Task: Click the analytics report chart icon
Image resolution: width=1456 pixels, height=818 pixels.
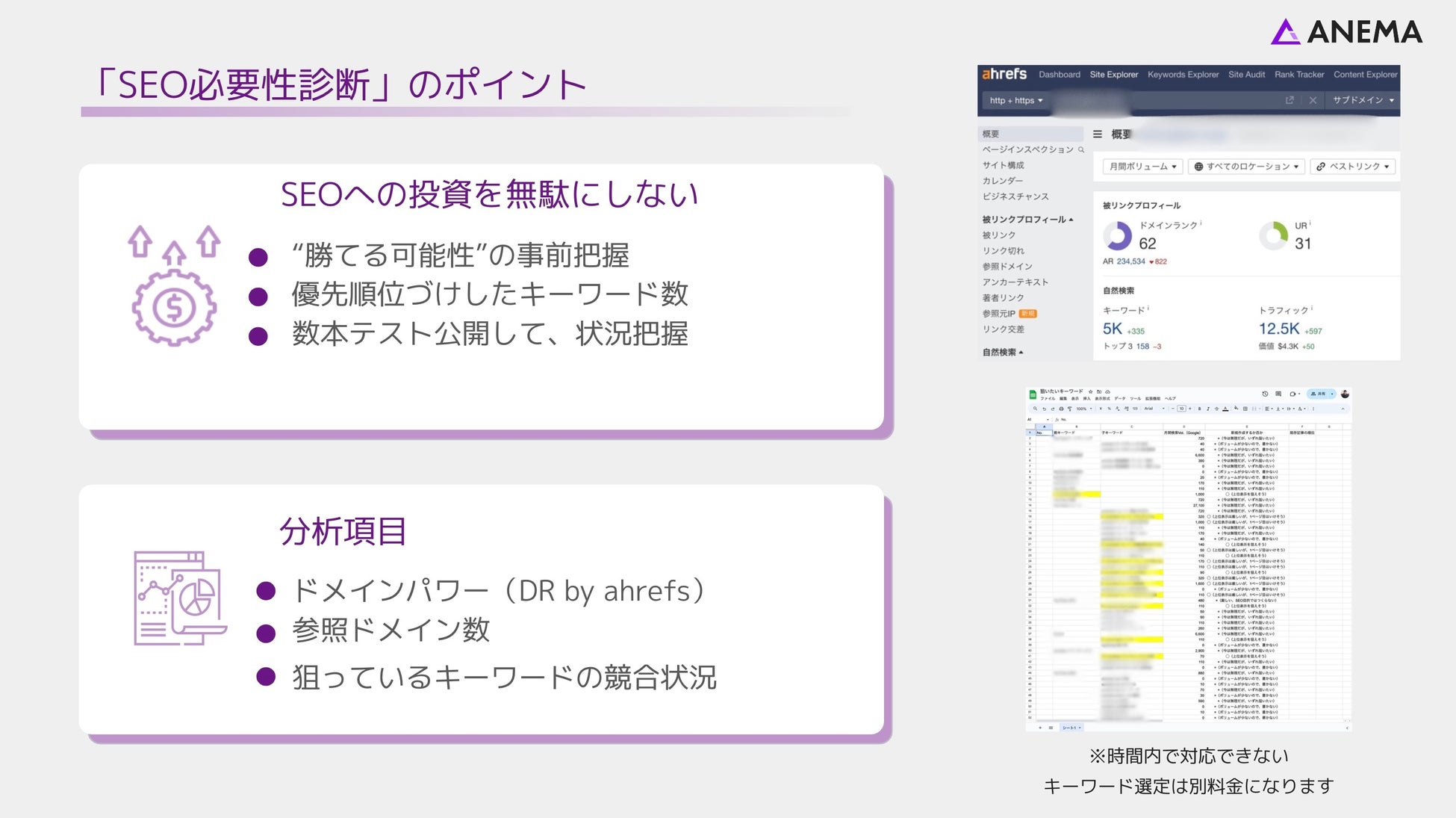Action: coord(180,598)
